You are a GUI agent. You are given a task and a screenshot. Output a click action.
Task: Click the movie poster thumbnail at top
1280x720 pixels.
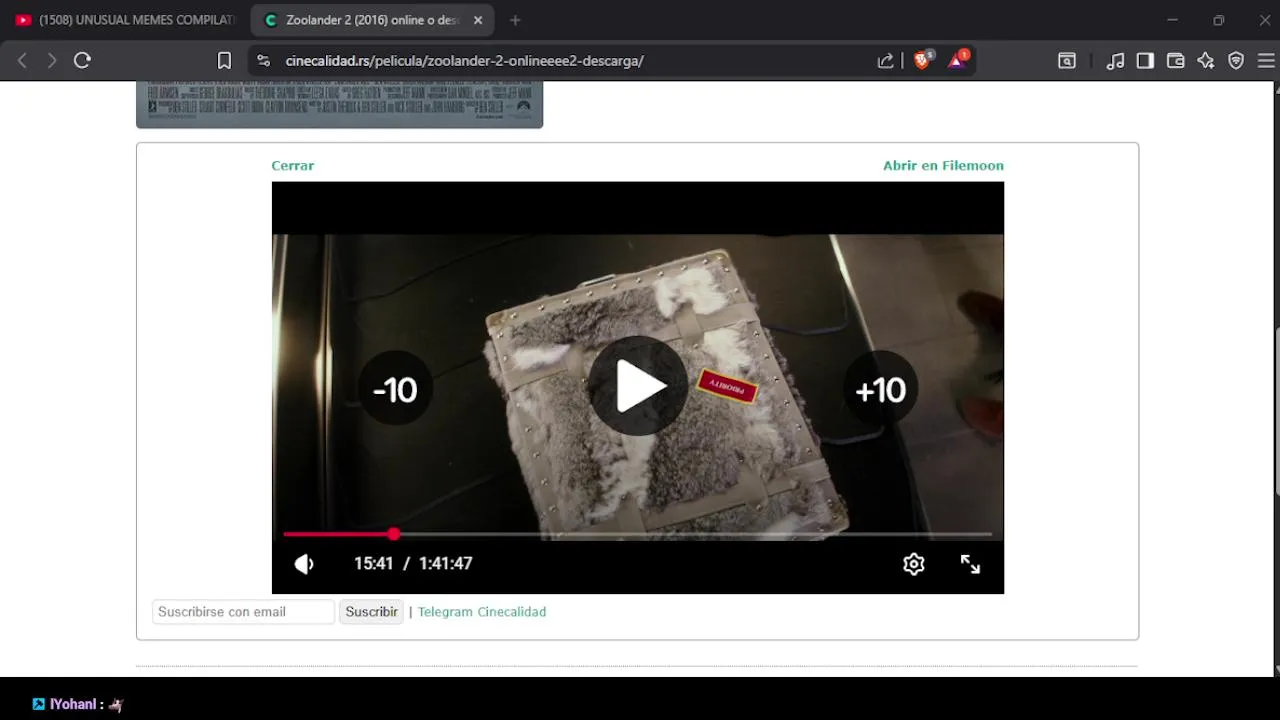[x=339, y=104]
